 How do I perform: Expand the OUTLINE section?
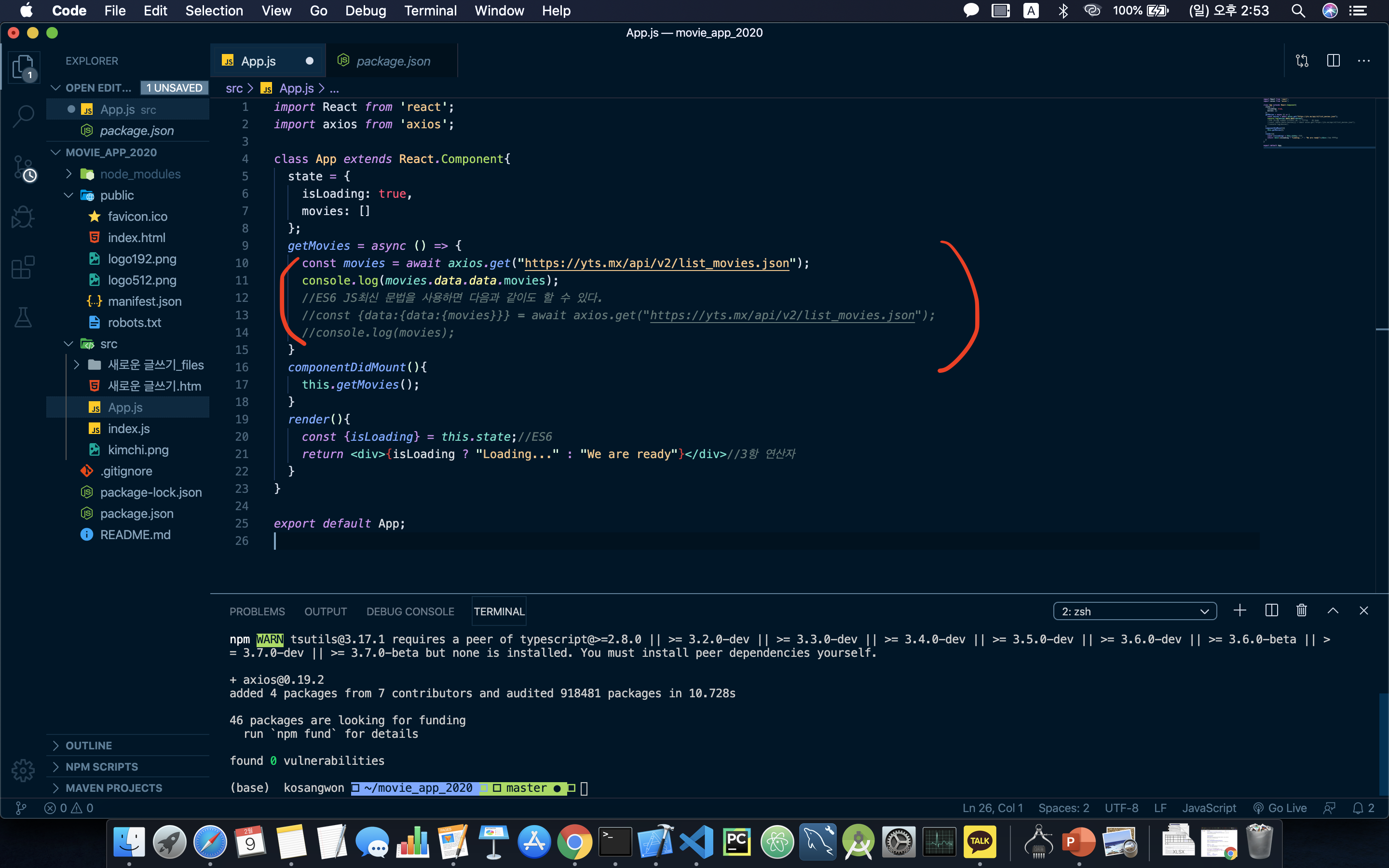coord(88,745)
